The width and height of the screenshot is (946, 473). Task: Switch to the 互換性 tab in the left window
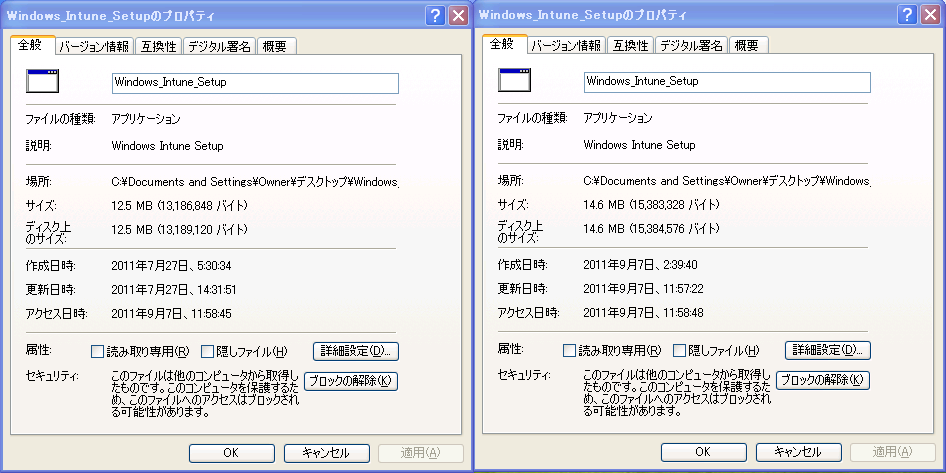159,46
